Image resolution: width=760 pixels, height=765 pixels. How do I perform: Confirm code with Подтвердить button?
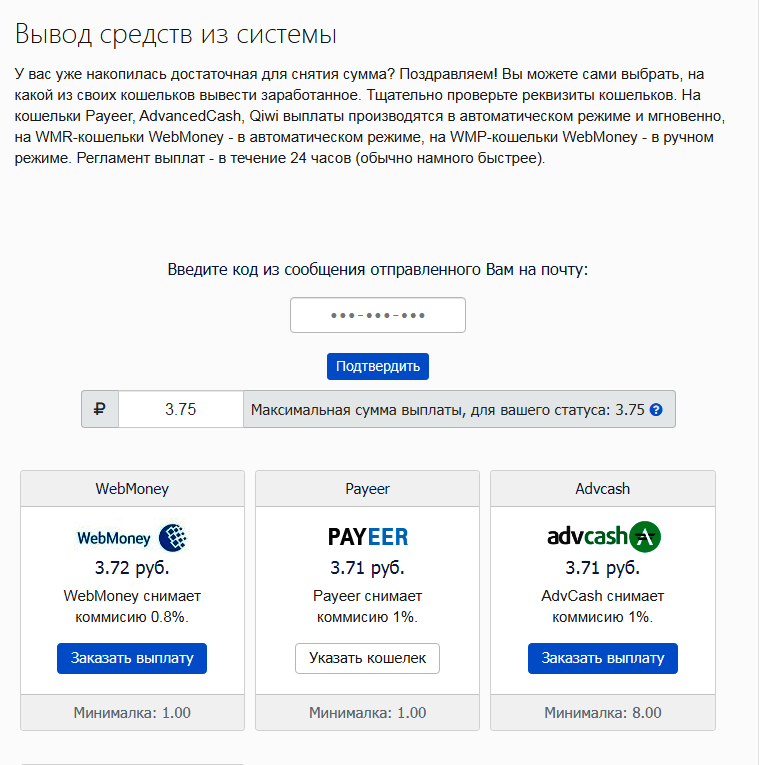[378, 366]
